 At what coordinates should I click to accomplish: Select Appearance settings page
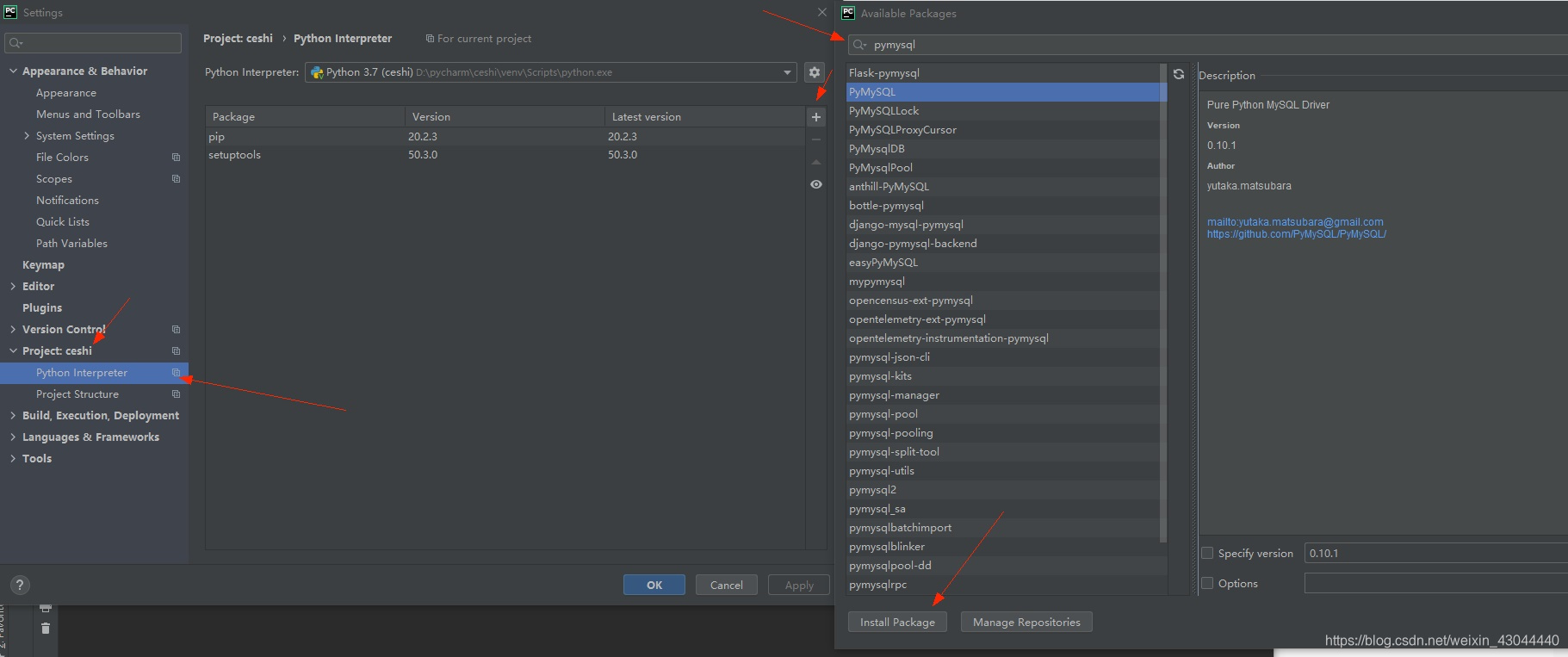(x=66, y=93)
